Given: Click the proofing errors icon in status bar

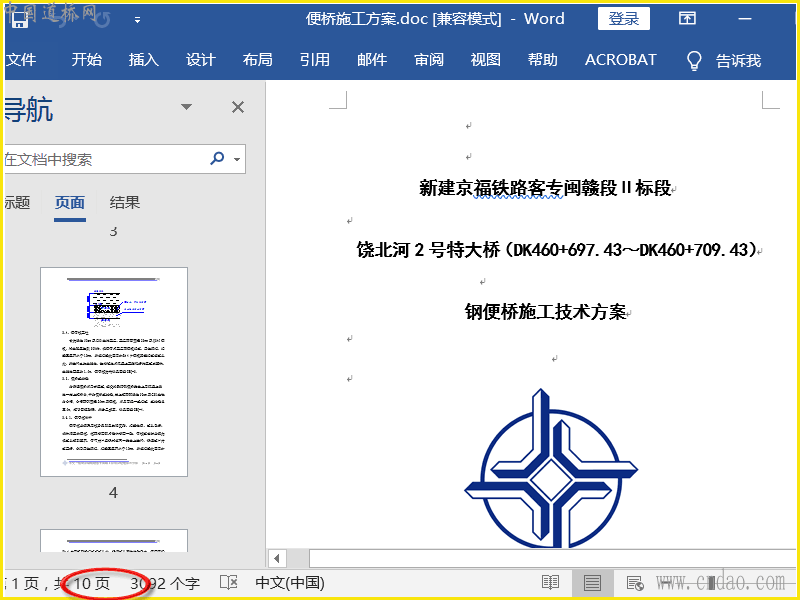Looking at the screenshot, I should click(229, 583).
